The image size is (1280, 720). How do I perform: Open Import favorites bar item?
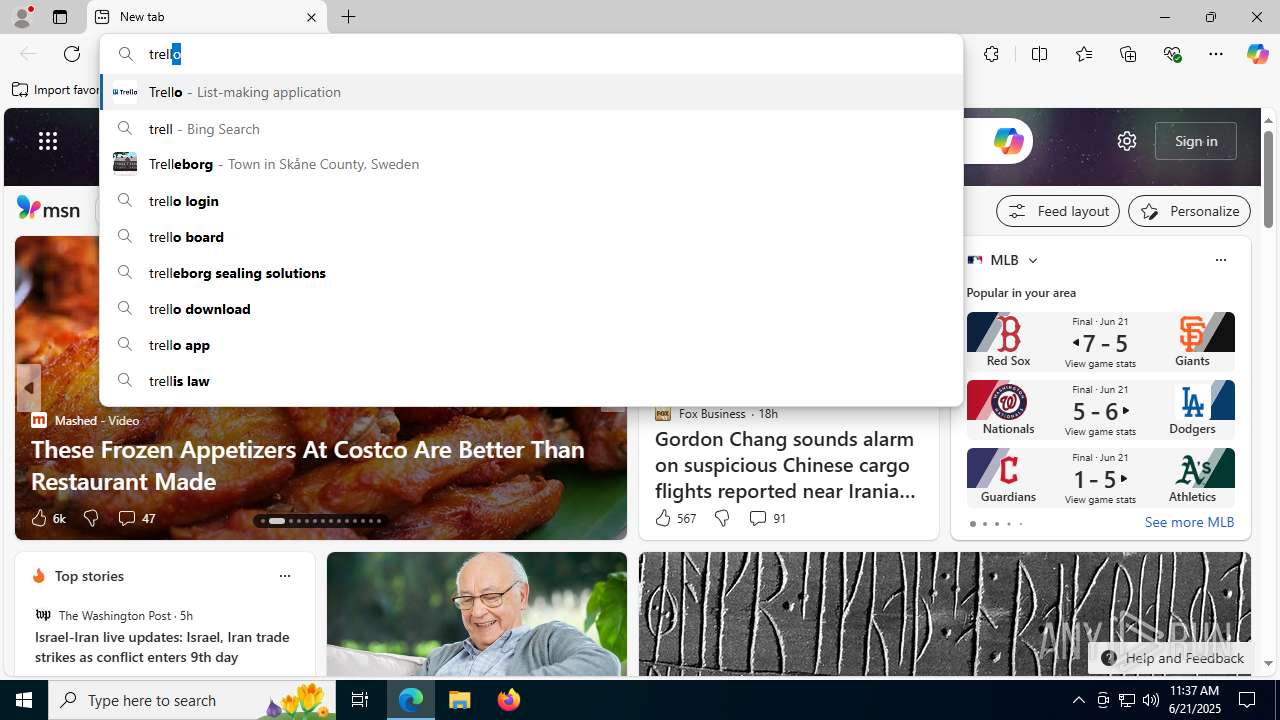(55, 90)
